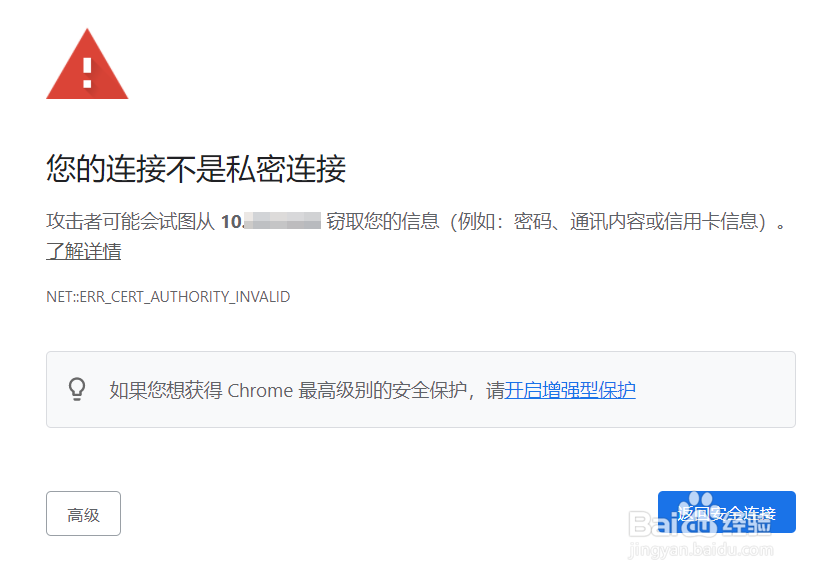Click the blurred IP address text
820x578 pixels.
point(282,221)
